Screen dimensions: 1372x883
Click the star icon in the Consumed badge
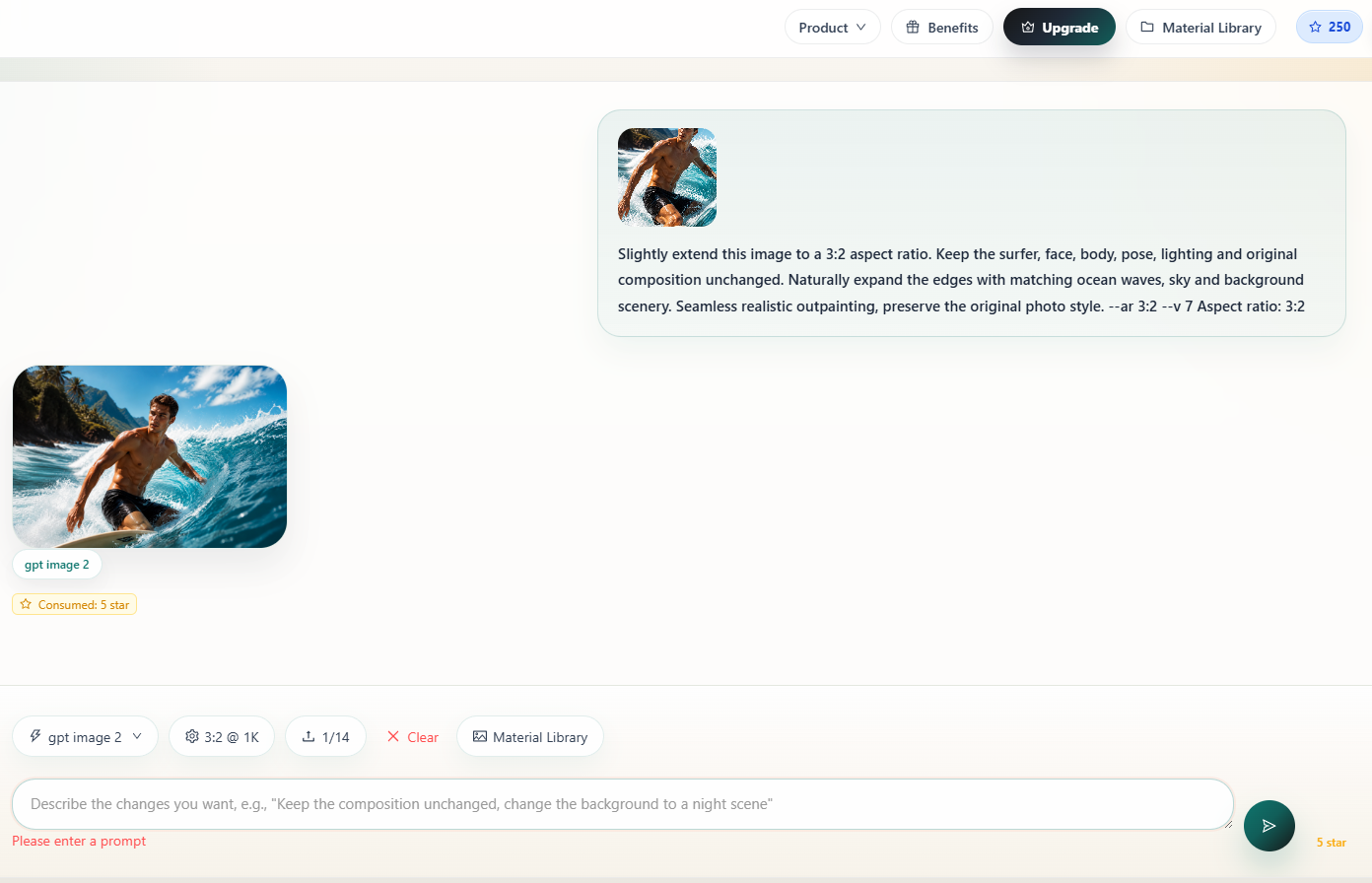pyautogui.click(x=26, y=604)
